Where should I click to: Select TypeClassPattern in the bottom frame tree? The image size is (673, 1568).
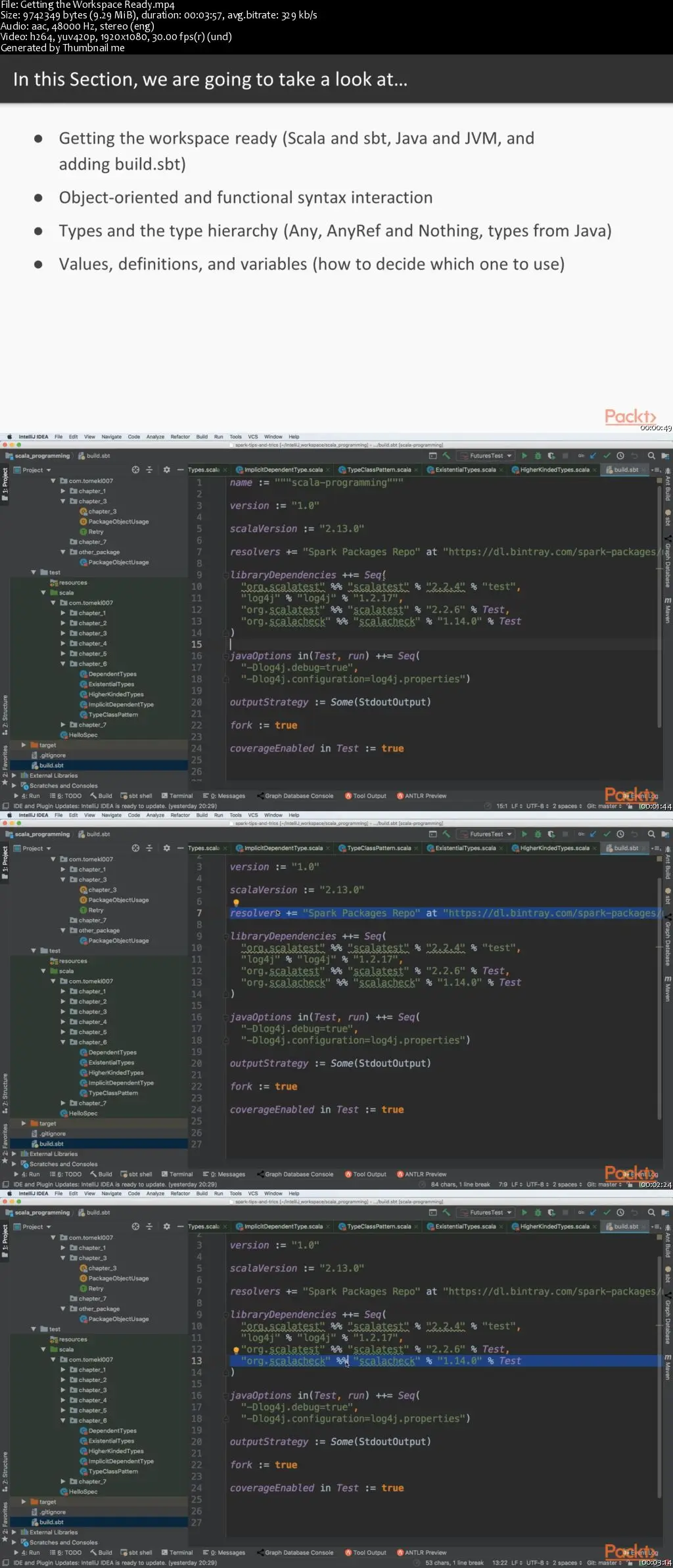click(x=108, y=1471)
